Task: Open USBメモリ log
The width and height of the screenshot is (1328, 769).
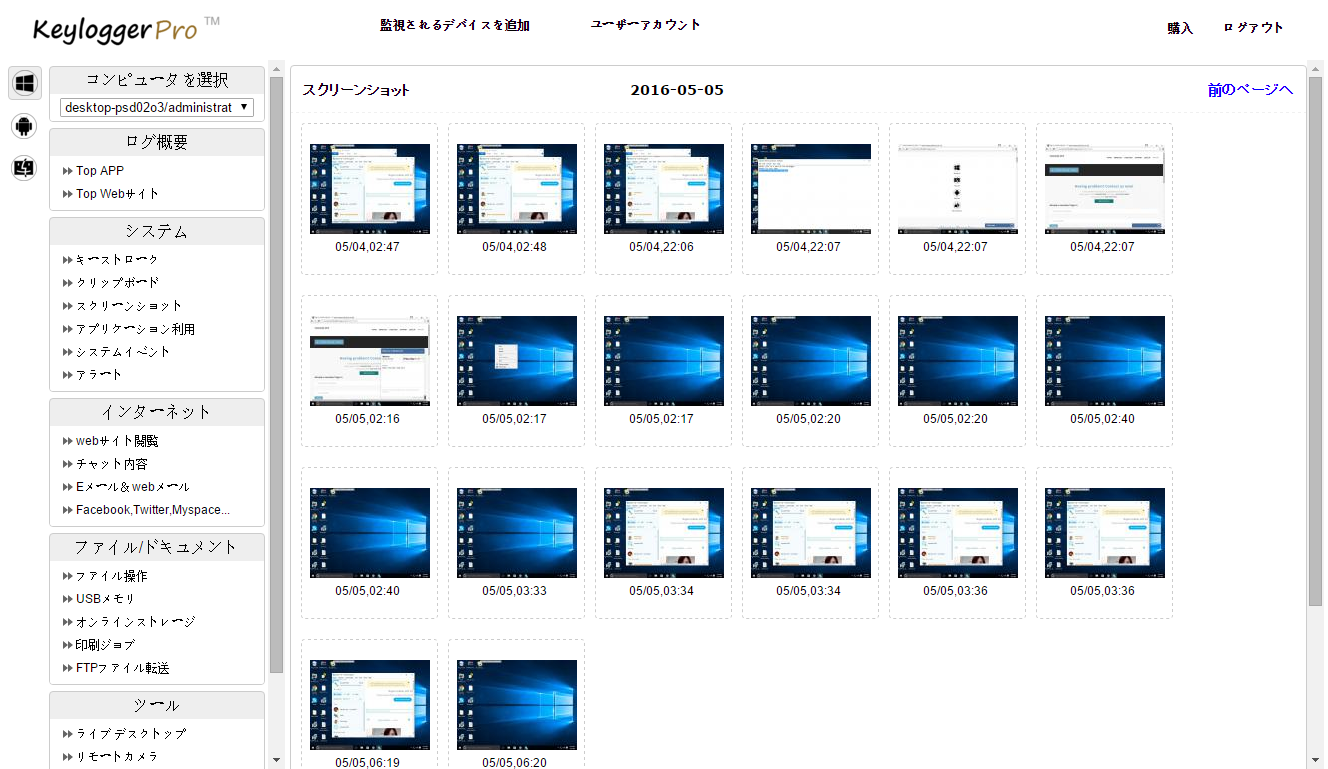Action: [105, 599]
